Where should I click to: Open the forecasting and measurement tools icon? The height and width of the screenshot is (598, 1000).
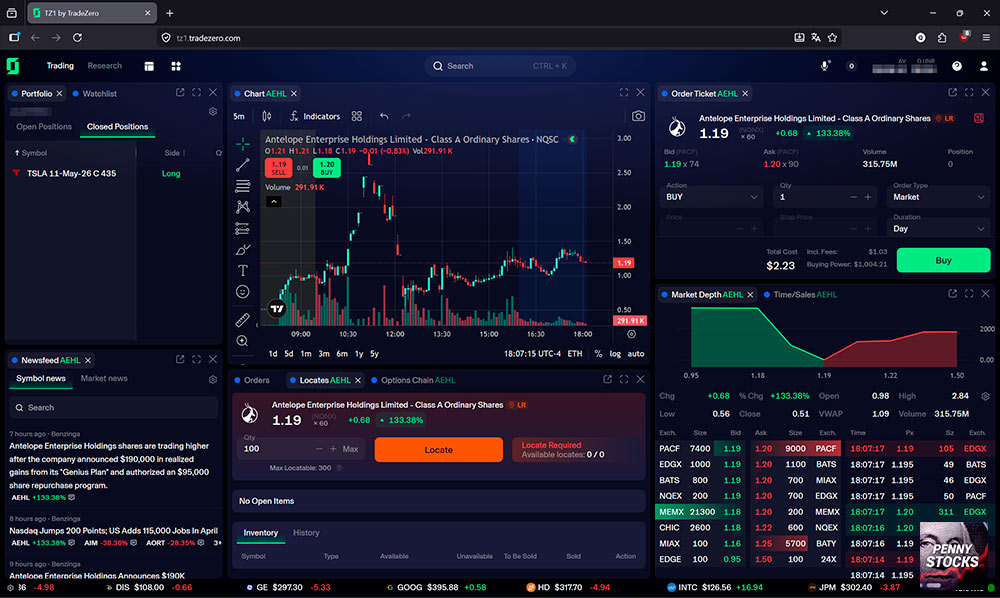pos(242,228)
